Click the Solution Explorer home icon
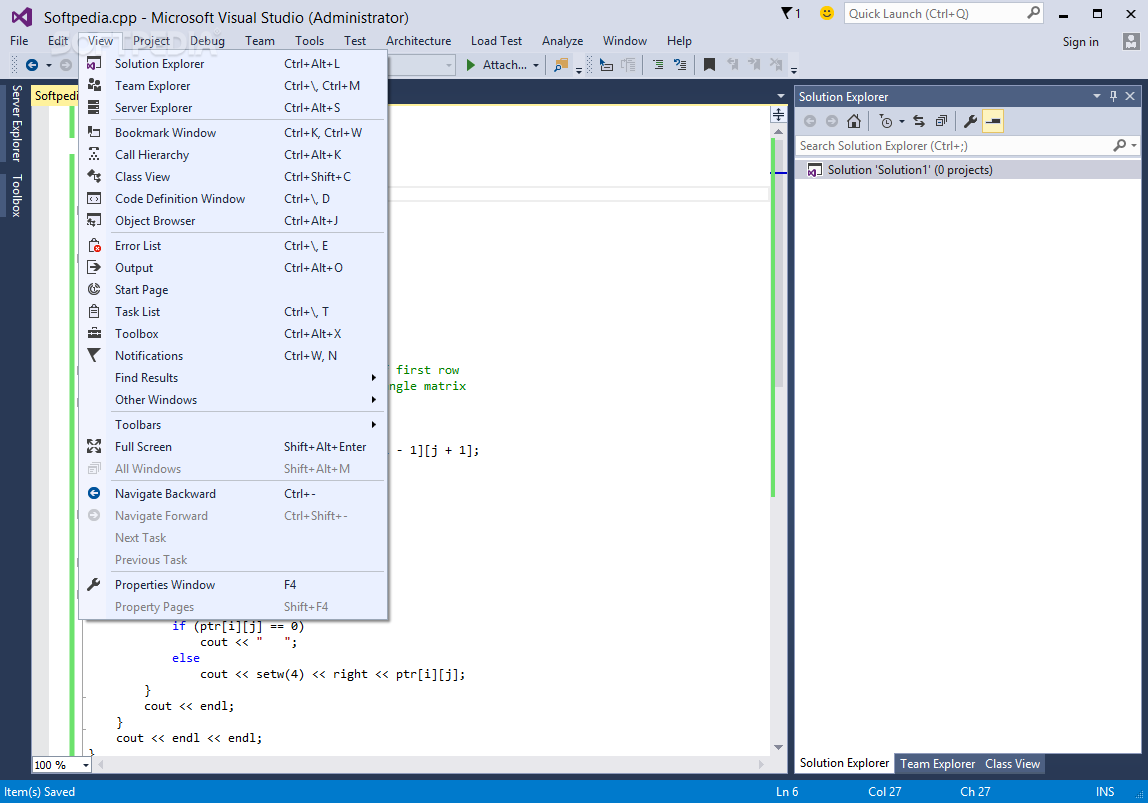The height and width of the screenshot is (803, 1148). point(854,122)
